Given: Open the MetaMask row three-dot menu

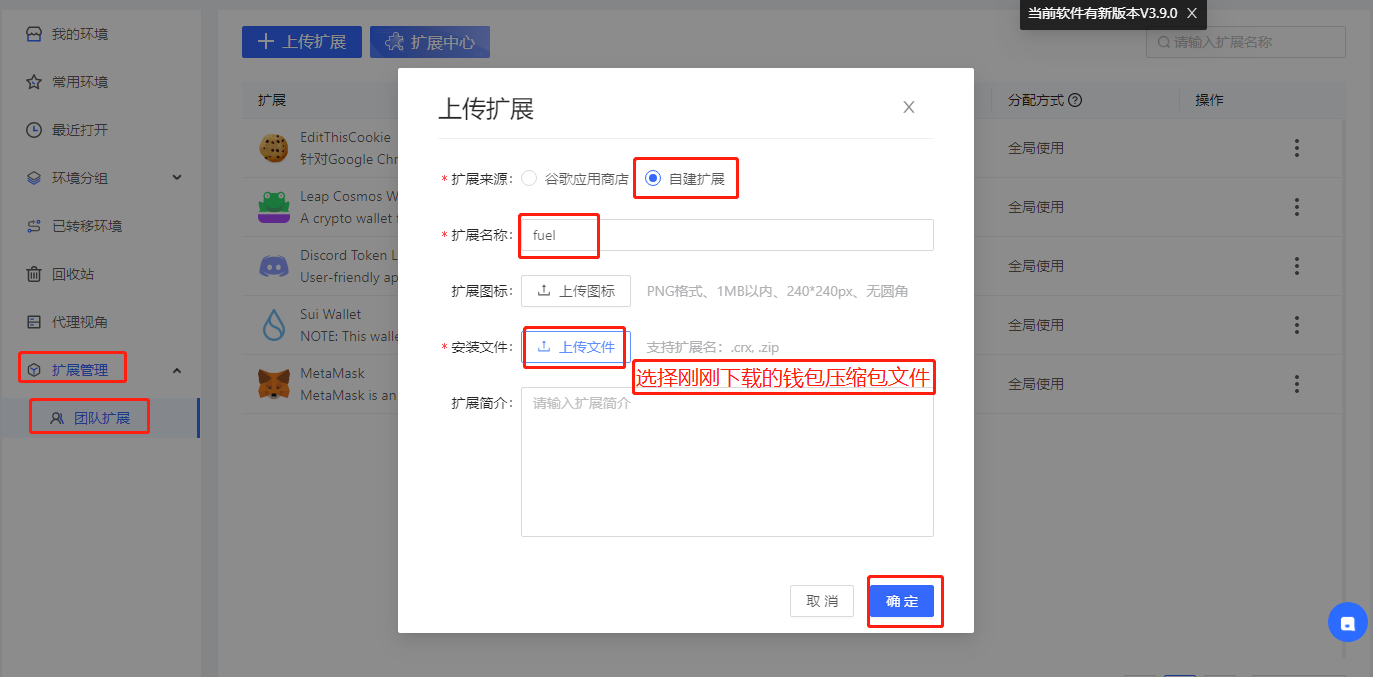Looking at the screenshot, I should [x=1296, y=384].
